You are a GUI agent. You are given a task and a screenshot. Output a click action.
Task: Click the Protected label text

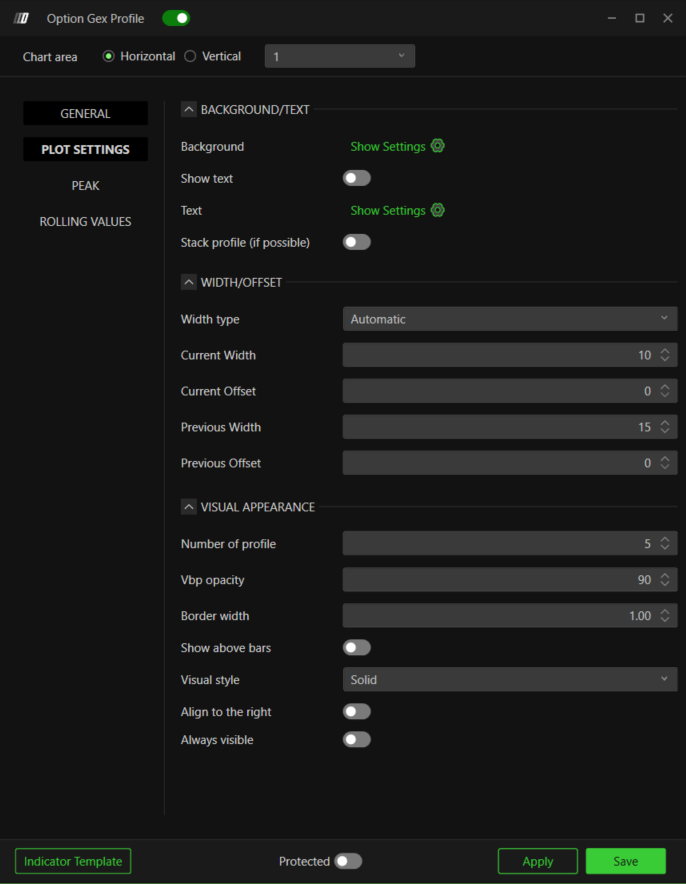pyautogui.click(x=304, y=861)
